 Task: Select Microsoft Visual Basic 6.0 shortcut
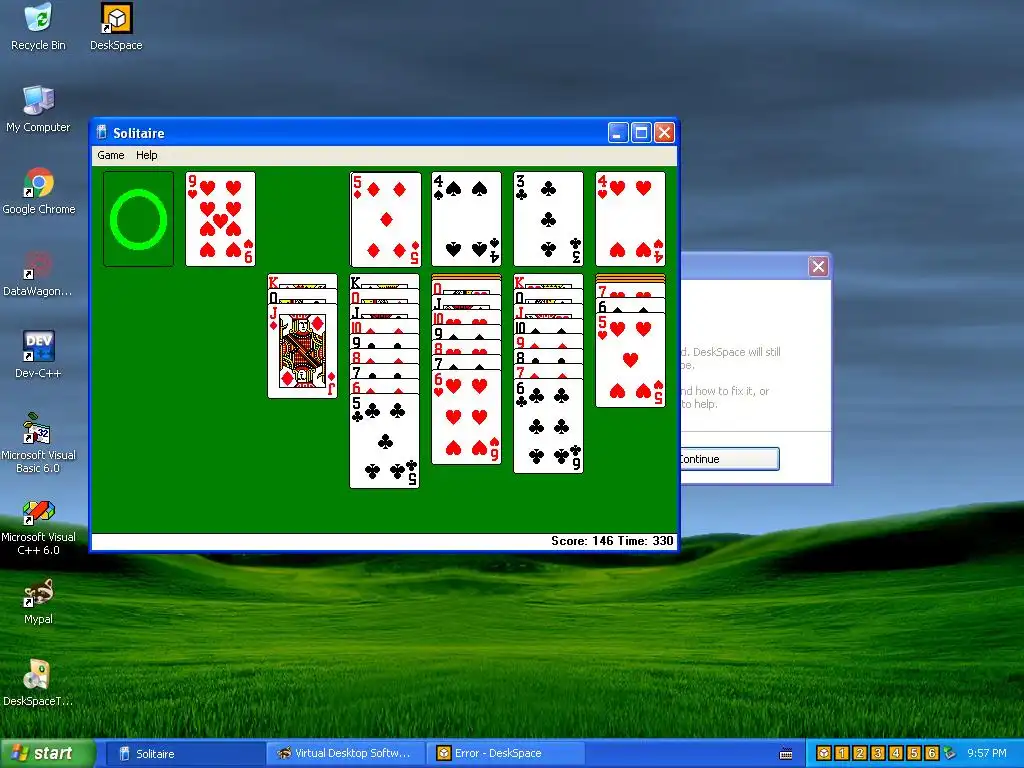tap(38, 443)
